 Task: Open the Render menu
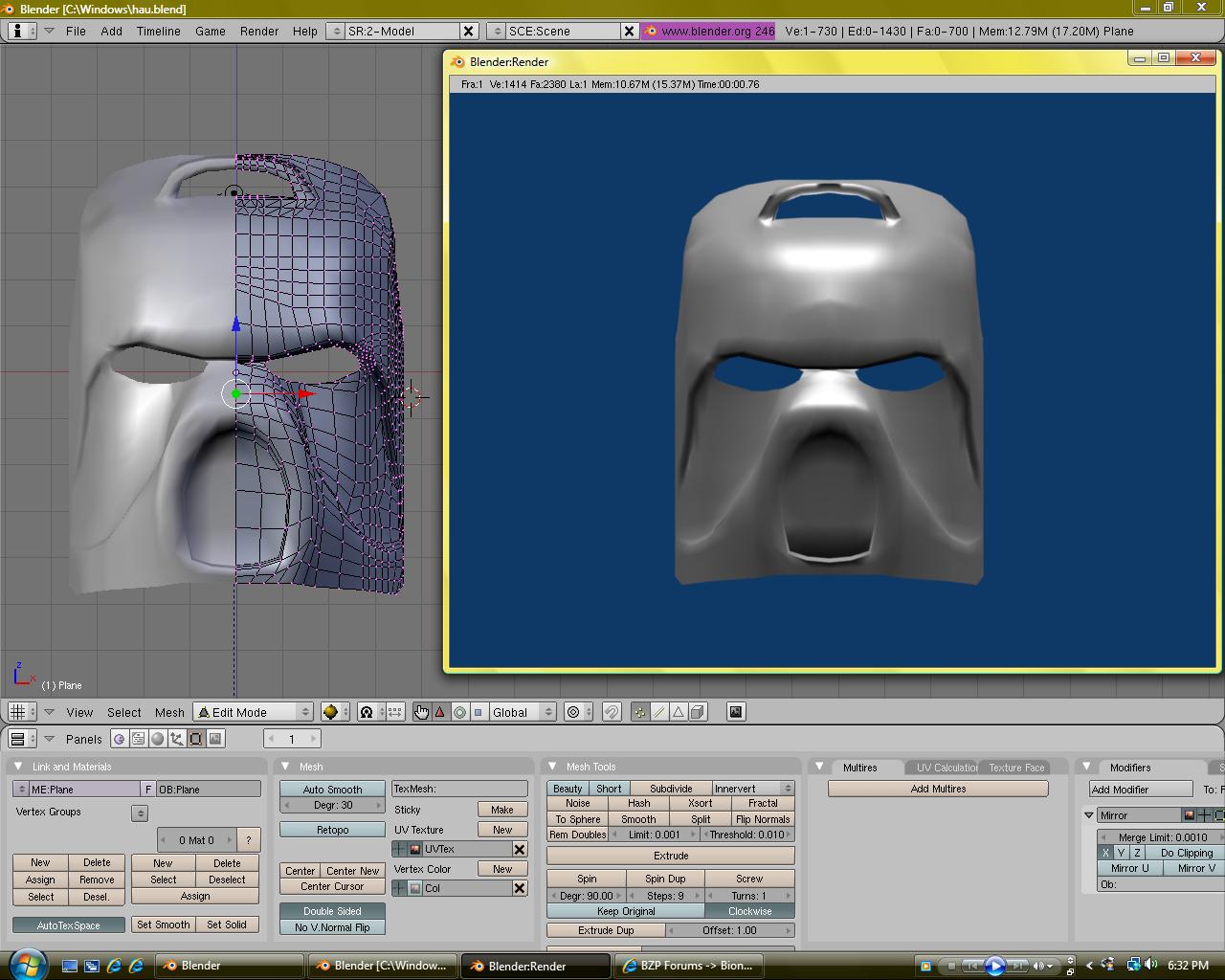coord(259,31)
